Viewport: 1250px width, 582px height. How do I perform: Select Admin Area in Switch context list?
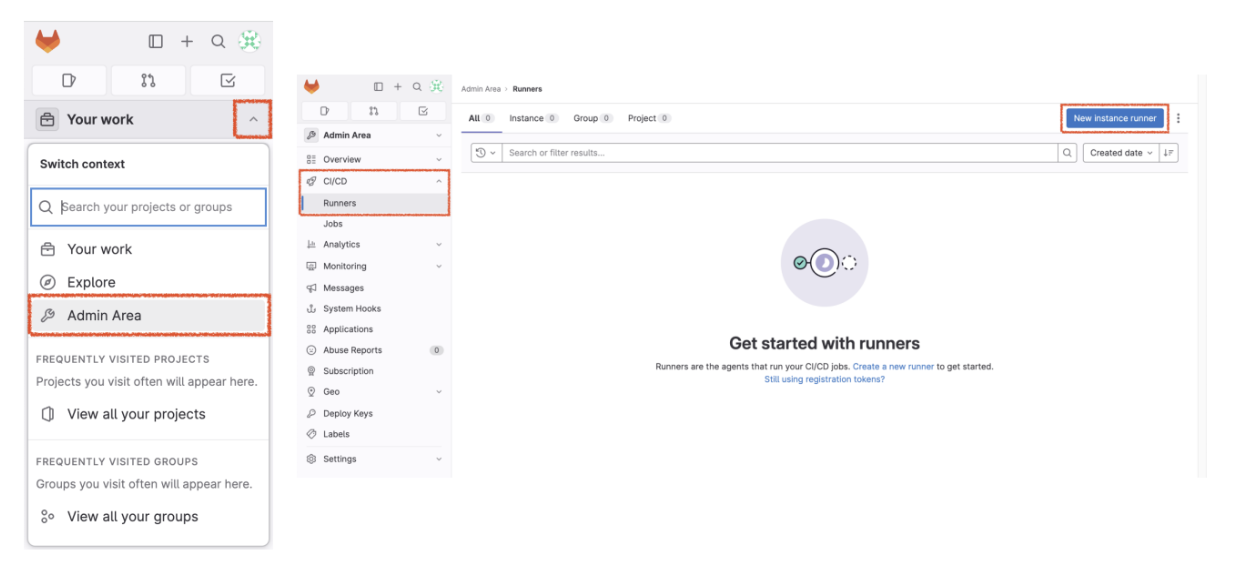point(149,315)
